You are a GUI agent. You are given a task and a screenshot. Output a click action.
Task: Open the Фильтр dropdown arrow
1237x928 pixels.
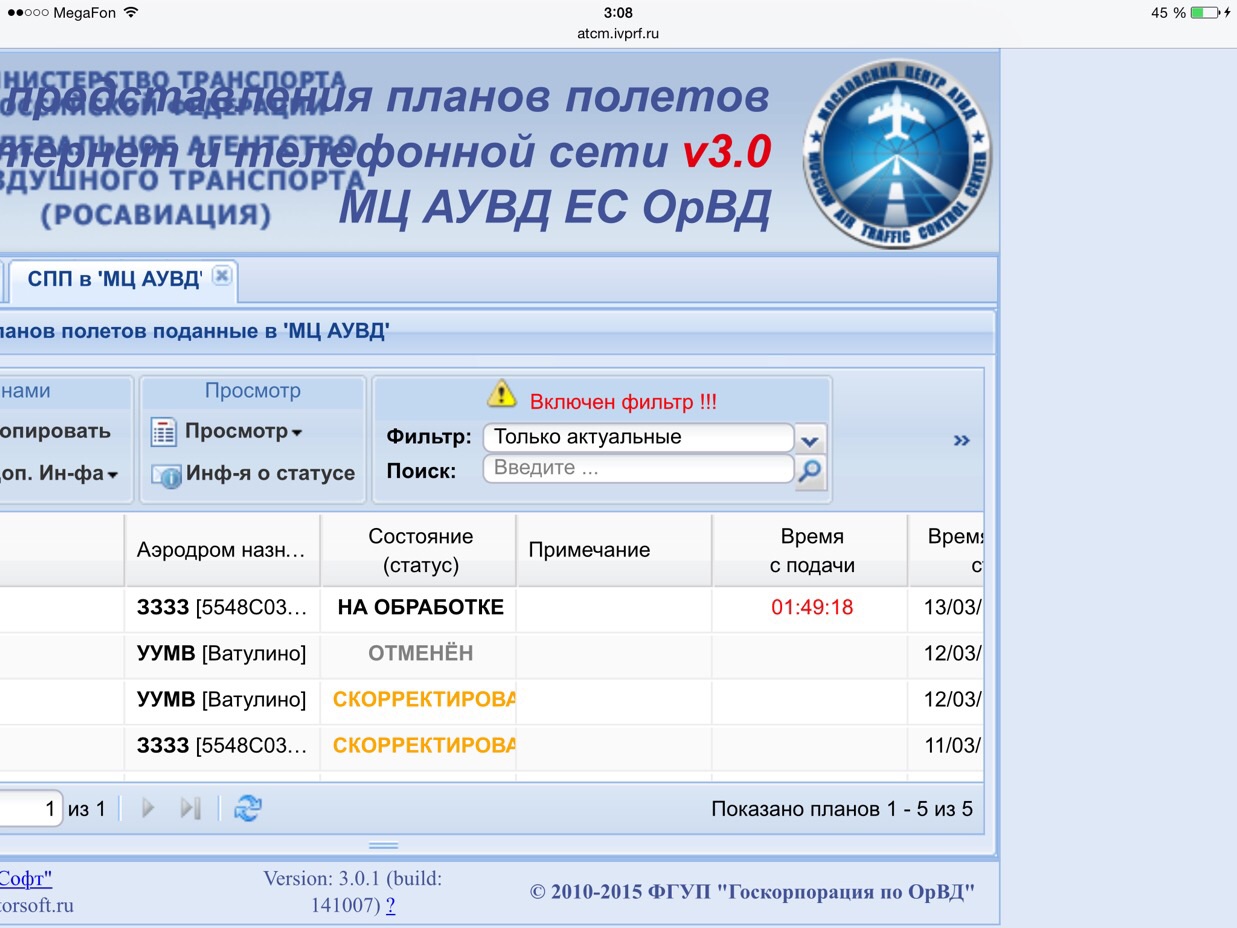[x=810, y=438]
